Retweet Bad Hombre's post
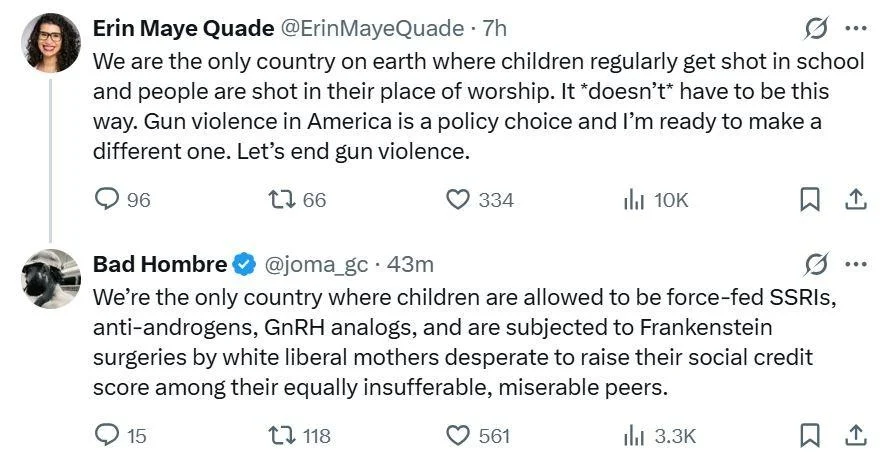Screen dimensions: 885x461 click(282, 436)
